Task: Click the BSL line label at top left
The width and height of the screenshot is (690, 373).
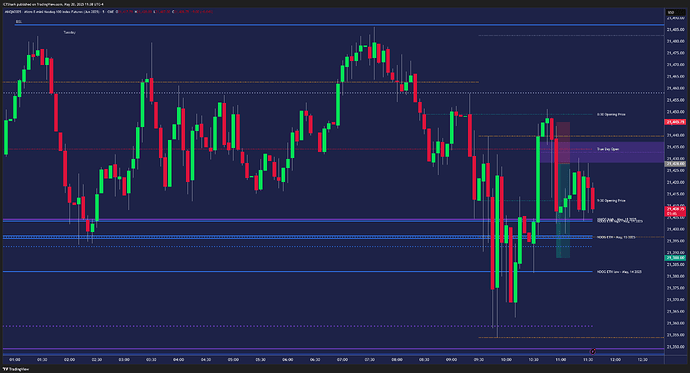Action: tap(18, 21)
